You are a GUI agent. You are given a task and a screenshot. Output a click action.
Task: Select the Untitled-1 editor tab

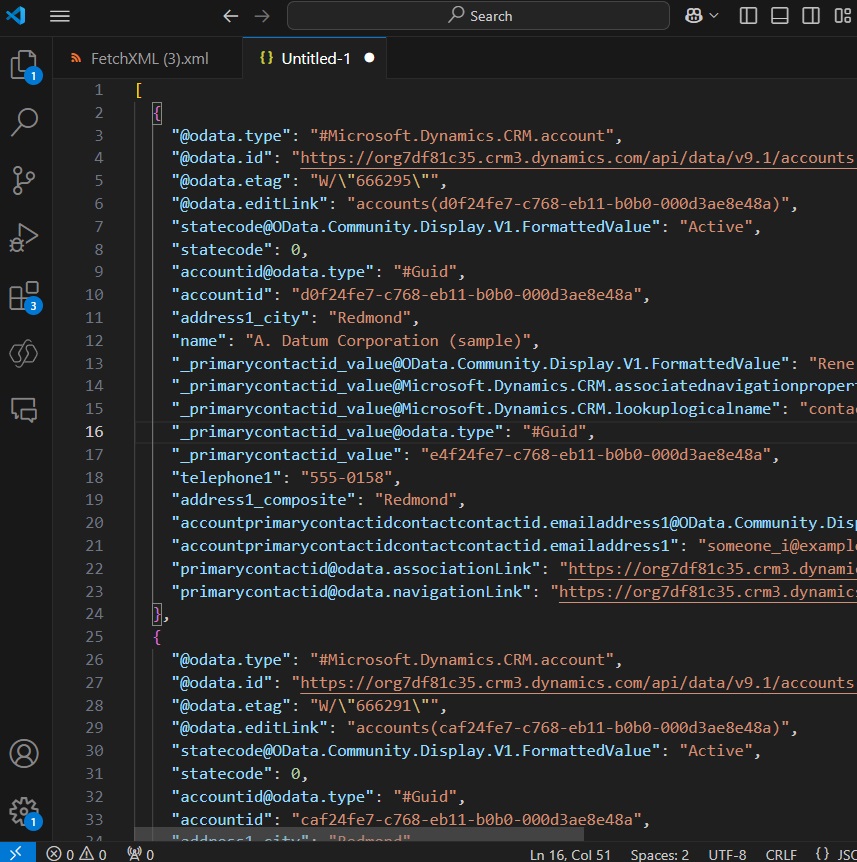coord(316,58)
